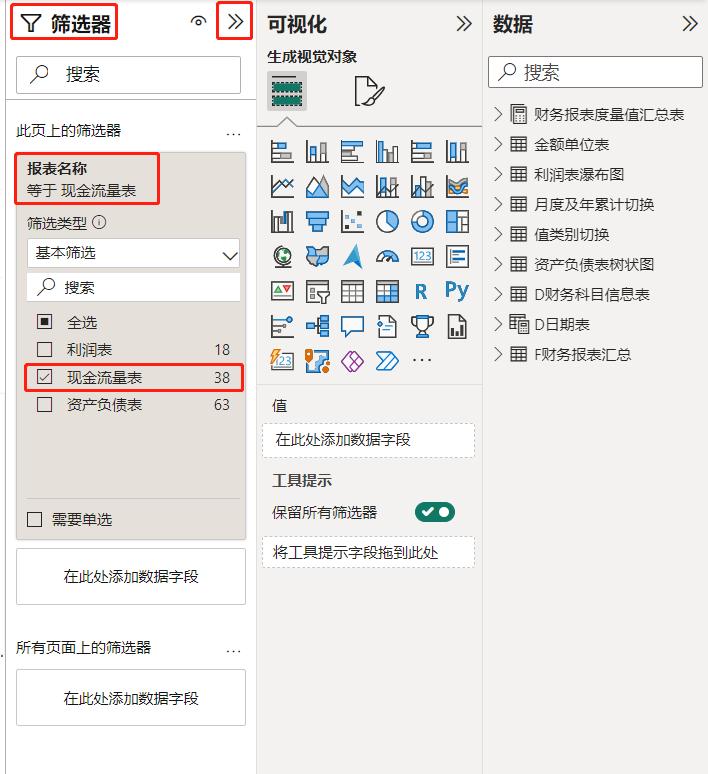This screenshot has width=708, height=774.
Task: Select the decomposition tree visual
Action: 317,327
